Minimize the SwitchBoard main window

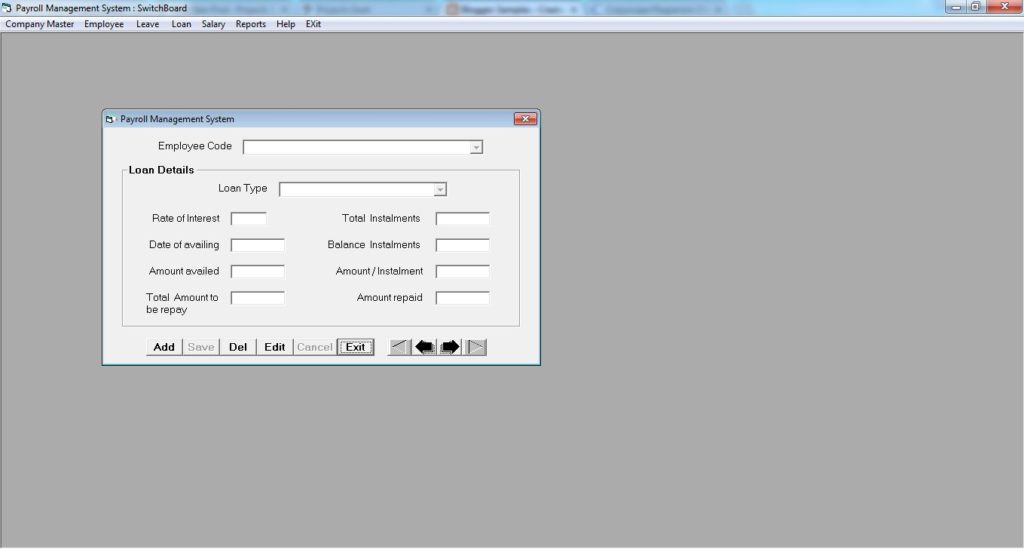pos(955,7)
